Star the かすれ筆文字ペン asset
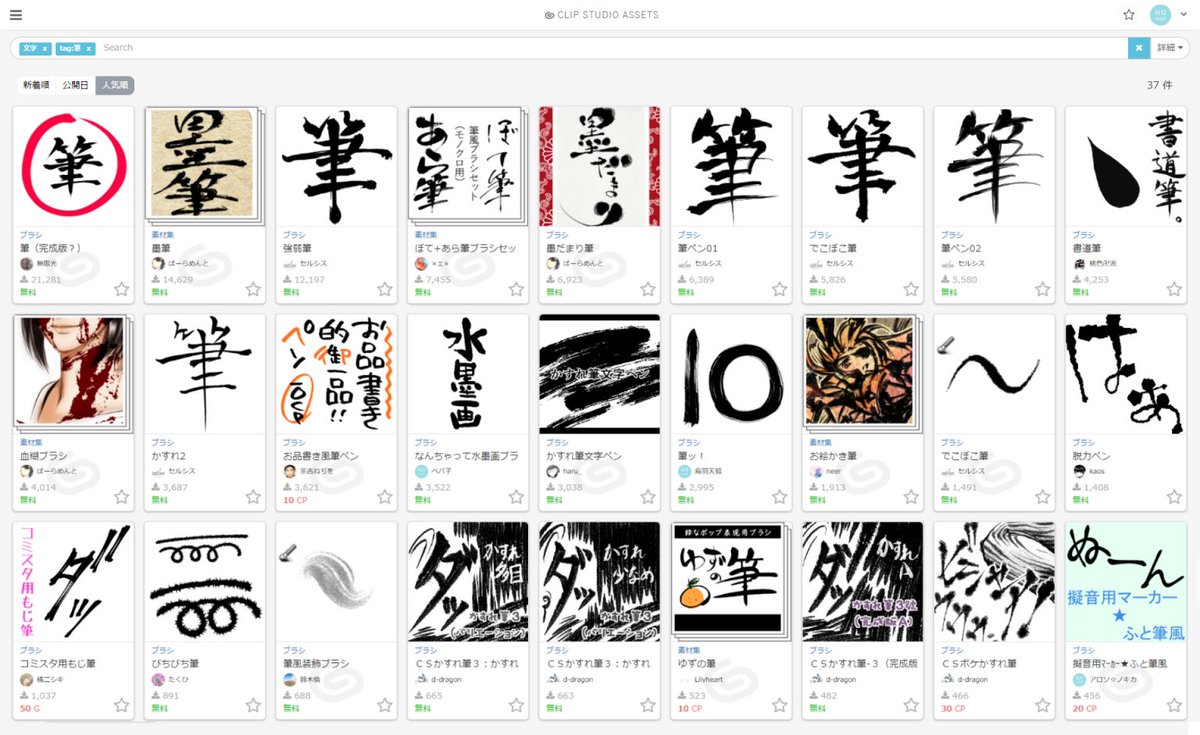 (x=648, y=497)
